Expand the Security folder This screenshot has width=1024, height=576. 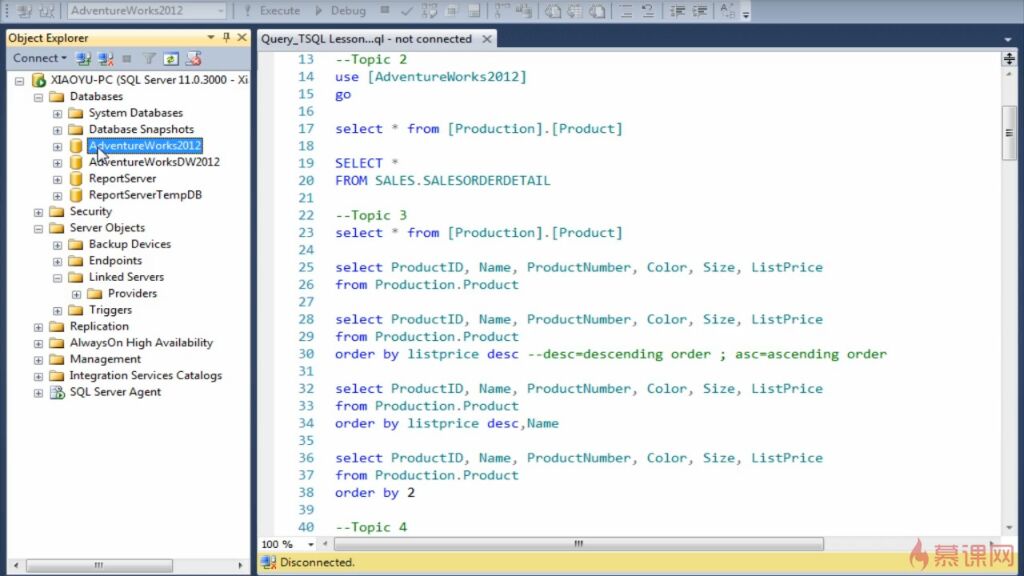point(39,212)
